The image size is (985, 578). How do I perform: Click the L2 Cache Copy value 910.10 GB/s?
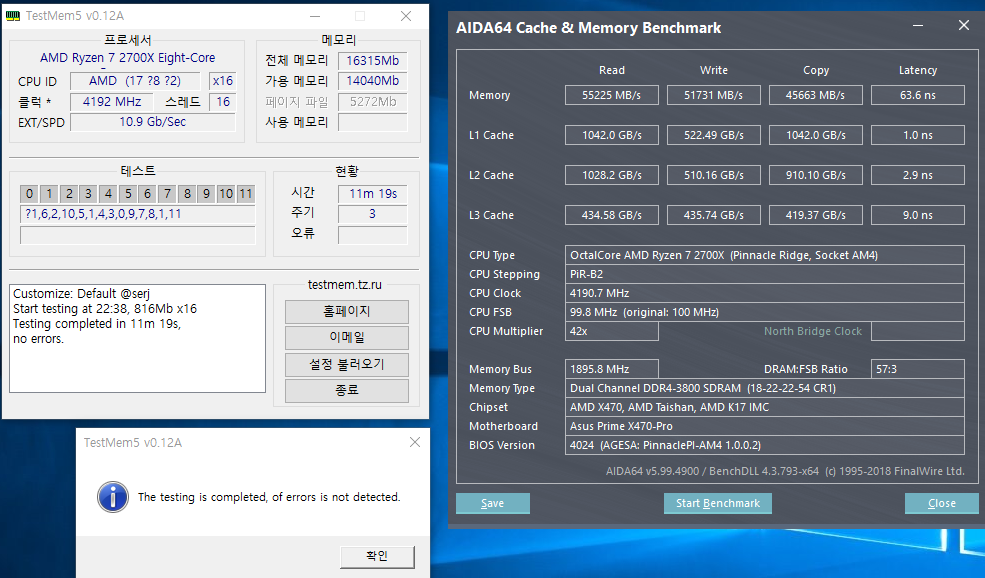point(815,175)
